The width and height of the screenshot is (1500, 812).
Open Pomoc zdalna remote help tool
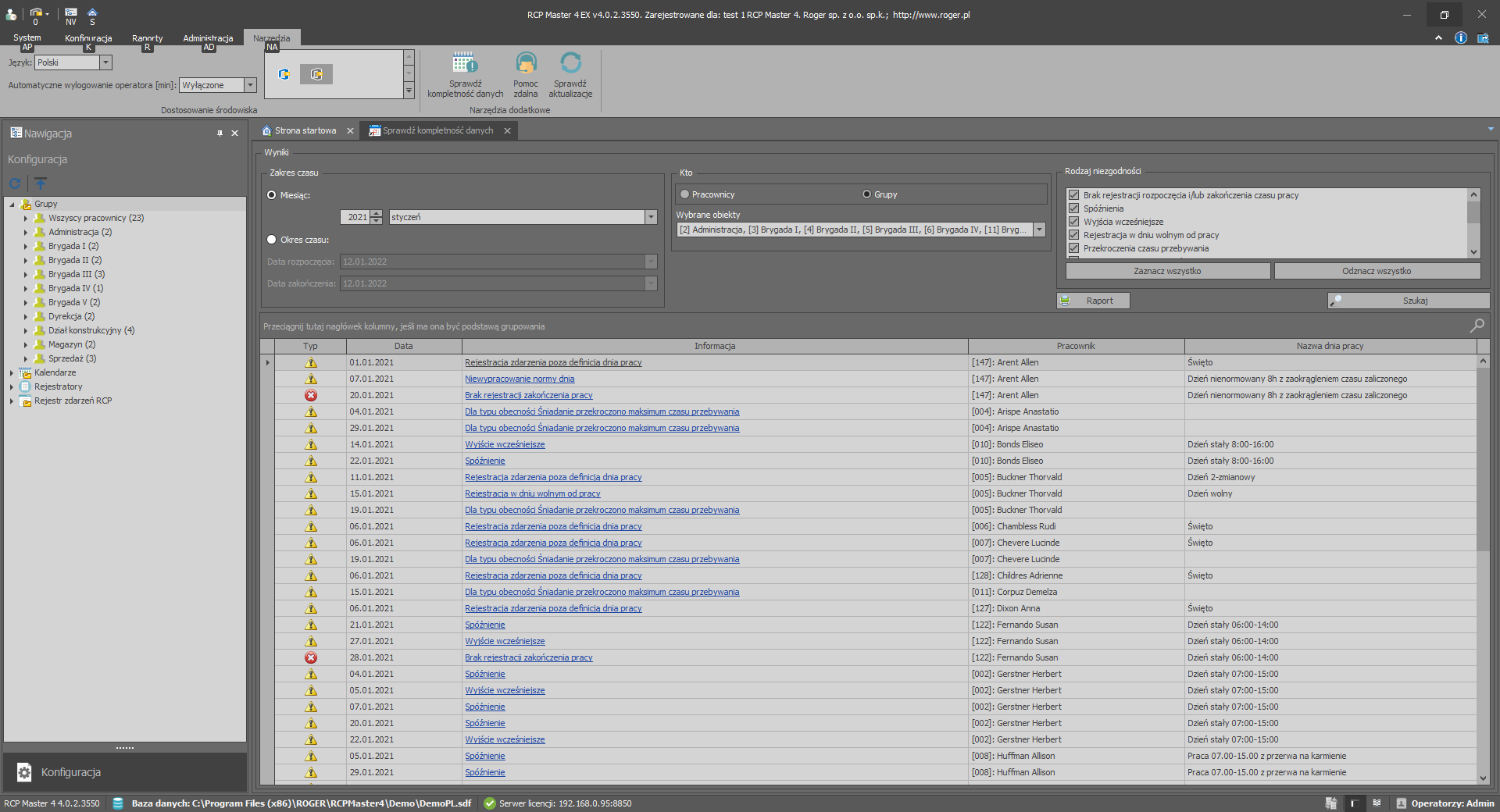(526, 63)
